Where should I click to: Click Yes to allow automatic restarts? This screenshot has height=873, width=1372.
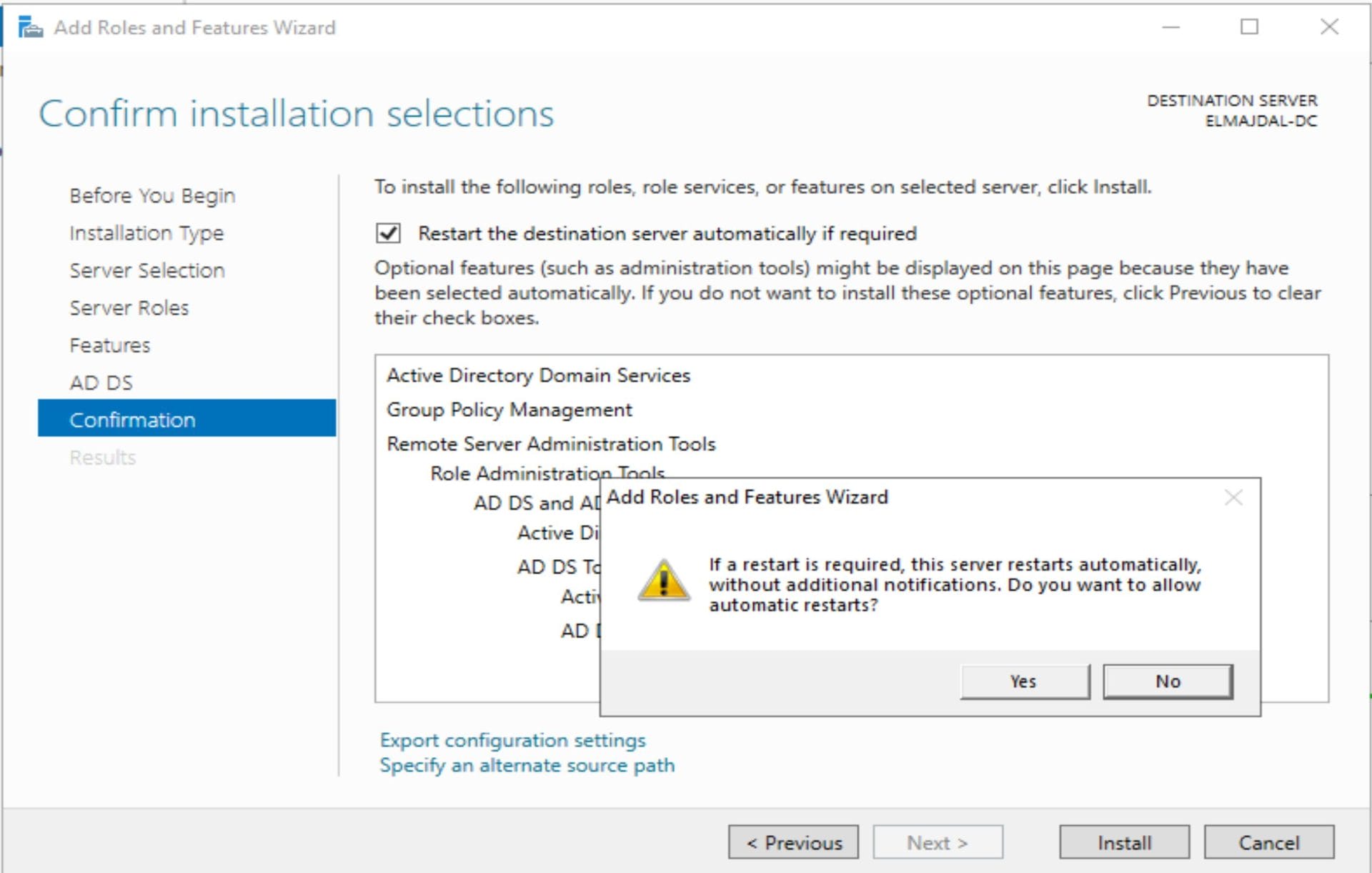[1024, 681]
